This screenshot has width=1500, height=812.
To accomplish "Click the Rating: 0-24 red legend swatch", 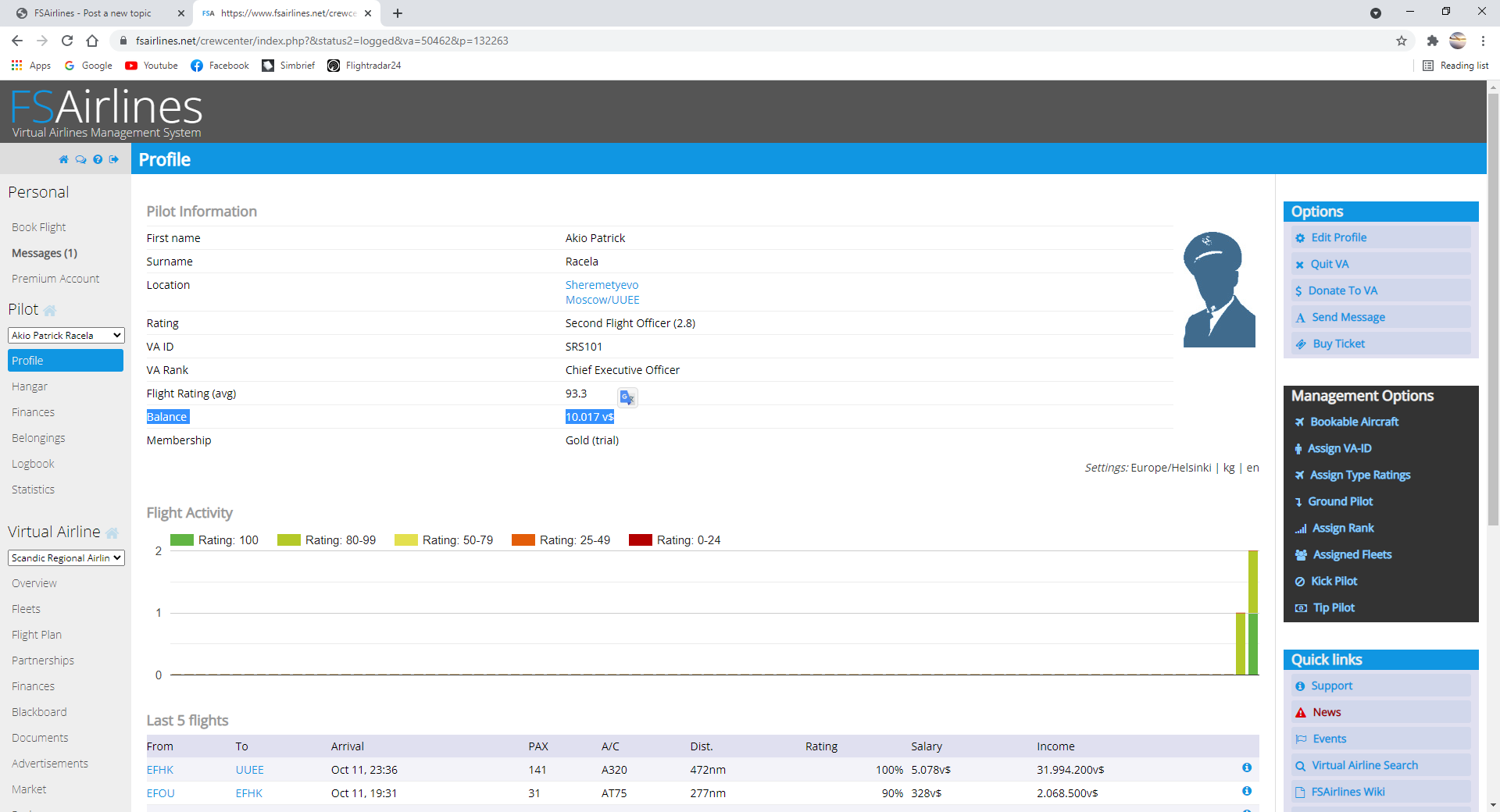I will [x=640, y=540].
